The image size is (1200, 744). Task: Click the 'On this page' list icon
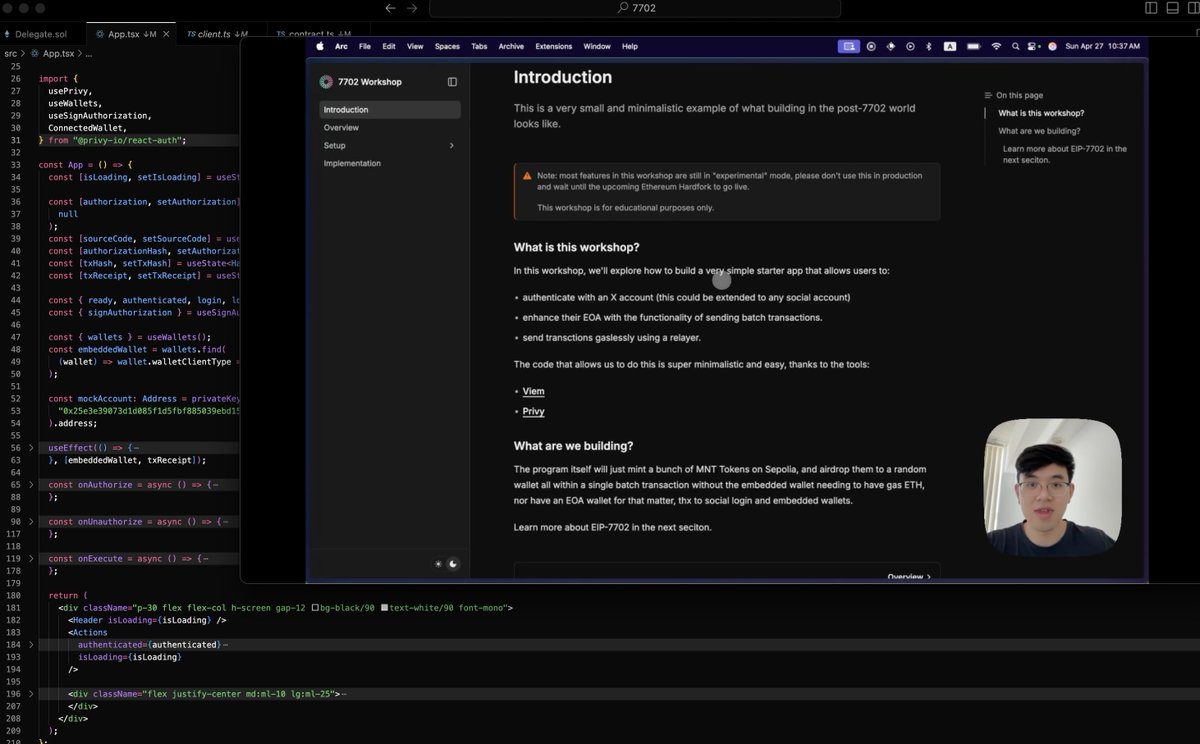pos(988,96)
